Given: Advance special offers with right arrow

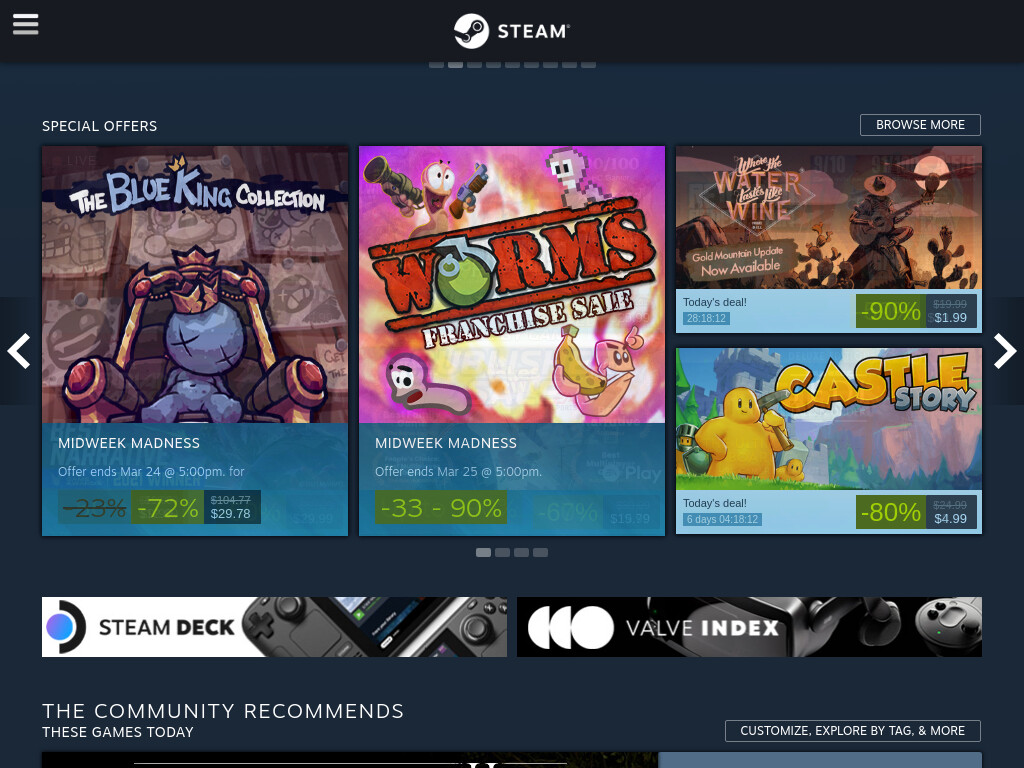Looking at the screenshot, I should 1004,351.
